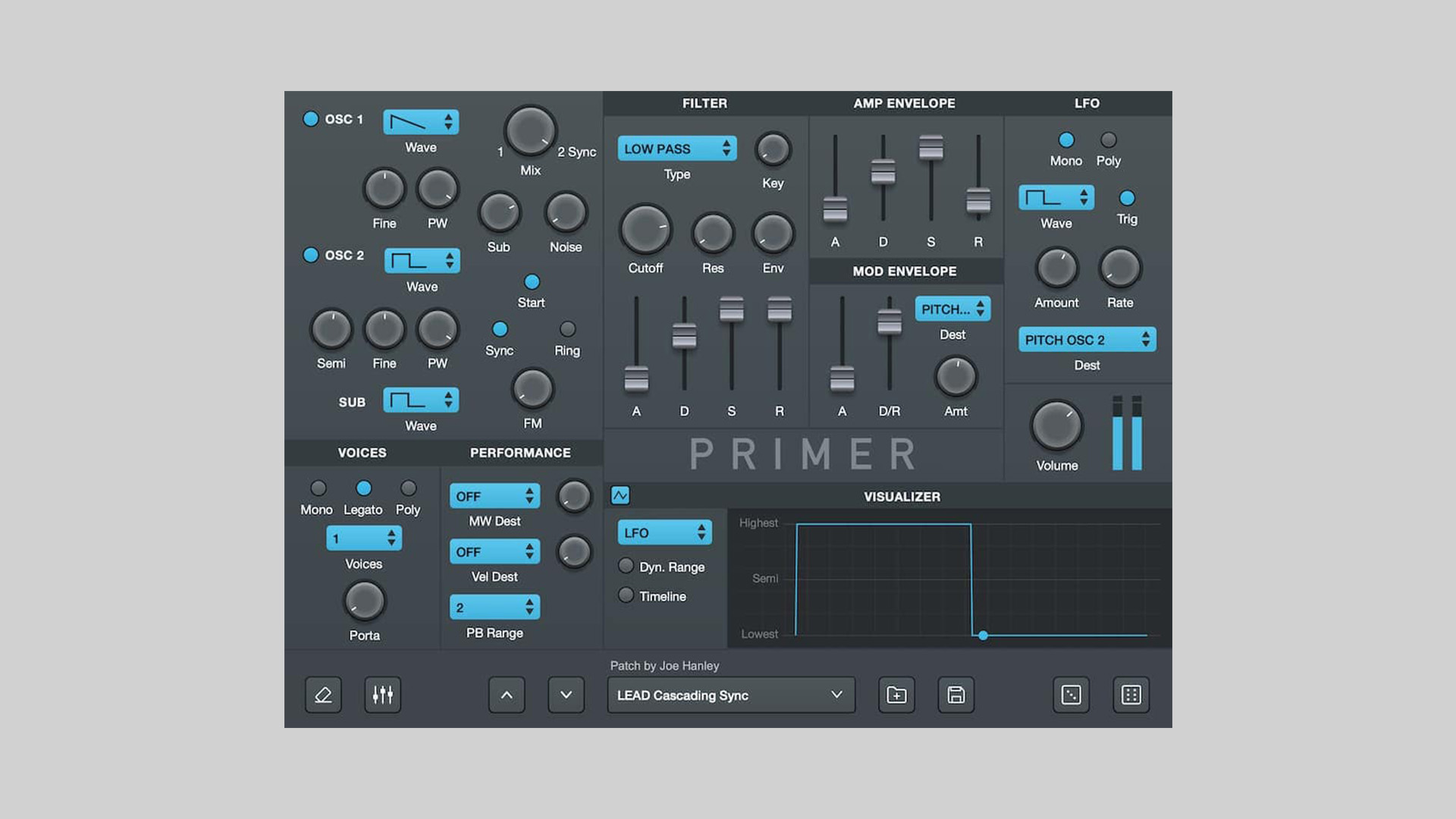The image size is (1456, 819).
Task: Click the filter Env knob
Action: [x=773, y=234]
